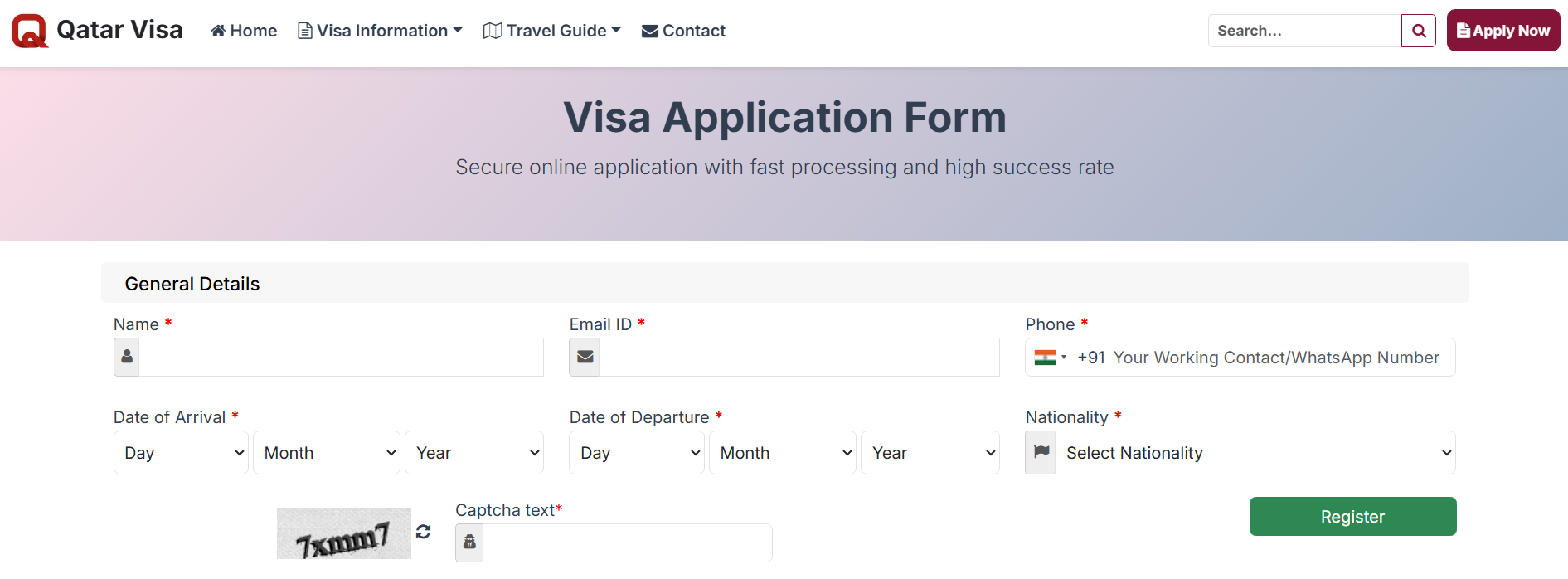Click the search magnifier icon button
This screenshot has height=579, width=1568.
pos(1419,31)
